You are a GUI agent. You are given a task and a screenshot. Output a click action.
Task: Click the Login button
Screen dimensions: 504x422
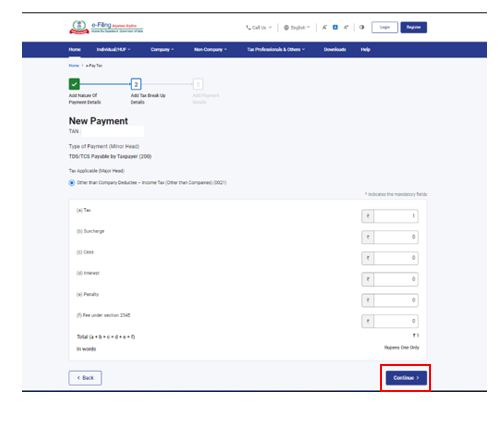[385, 27]
